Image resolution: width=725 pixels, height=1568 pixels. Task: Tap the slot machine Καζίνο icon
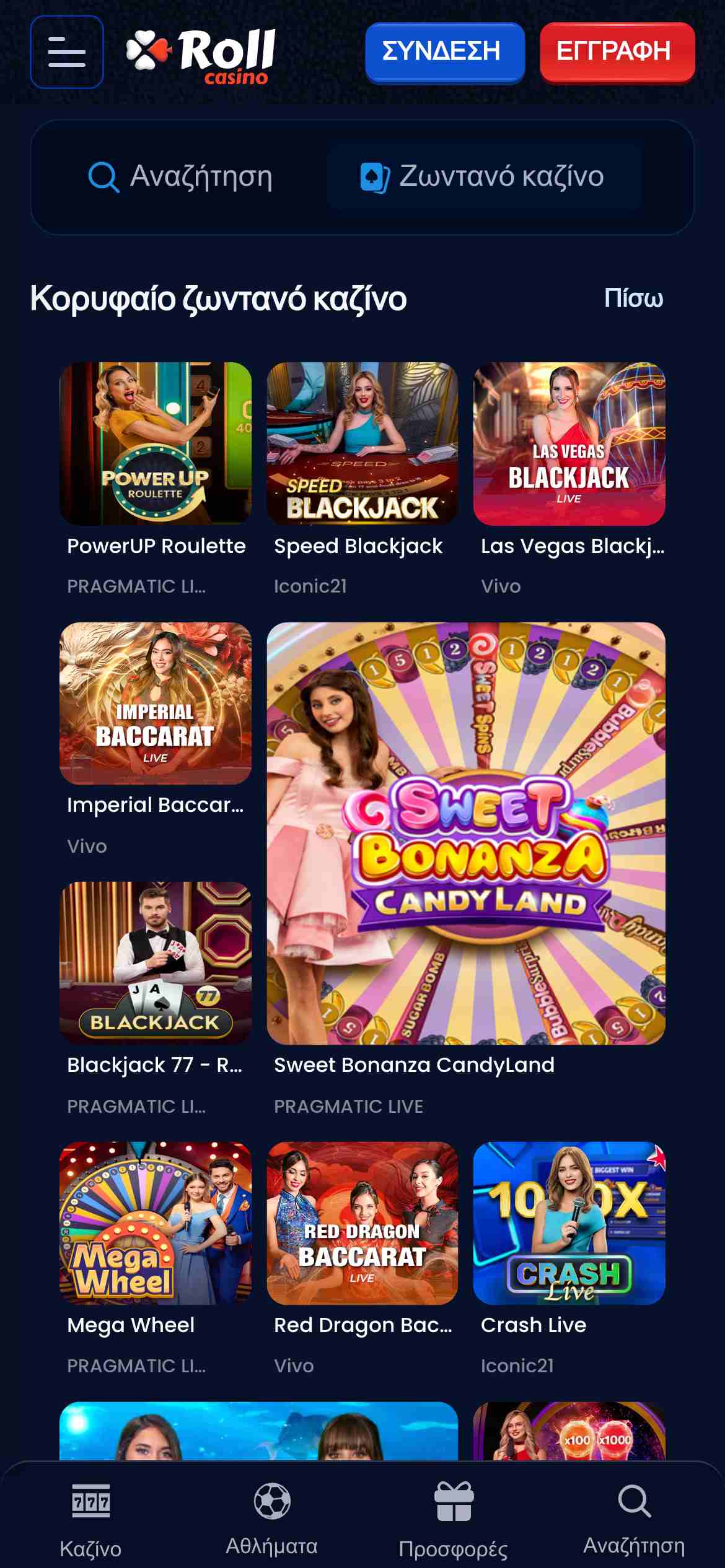91,1500
